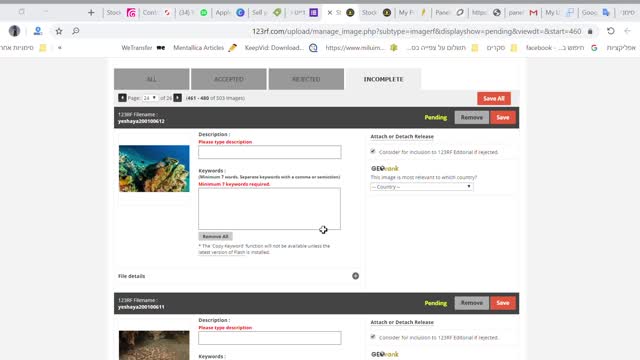Open the miluim https bookmark
Viewport: 640px width, 360px height.
361,48
